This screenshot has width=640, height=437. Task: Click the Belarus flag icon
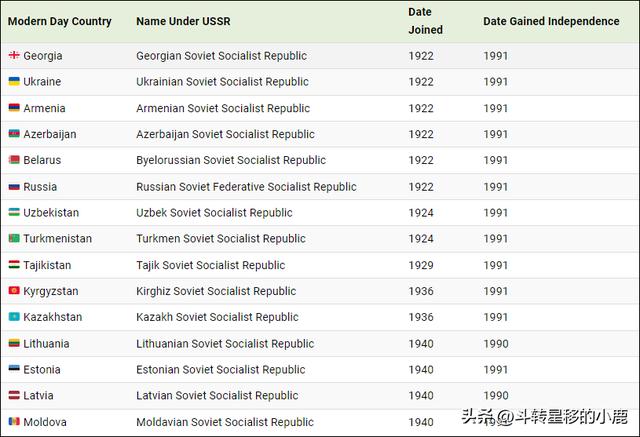14,160
